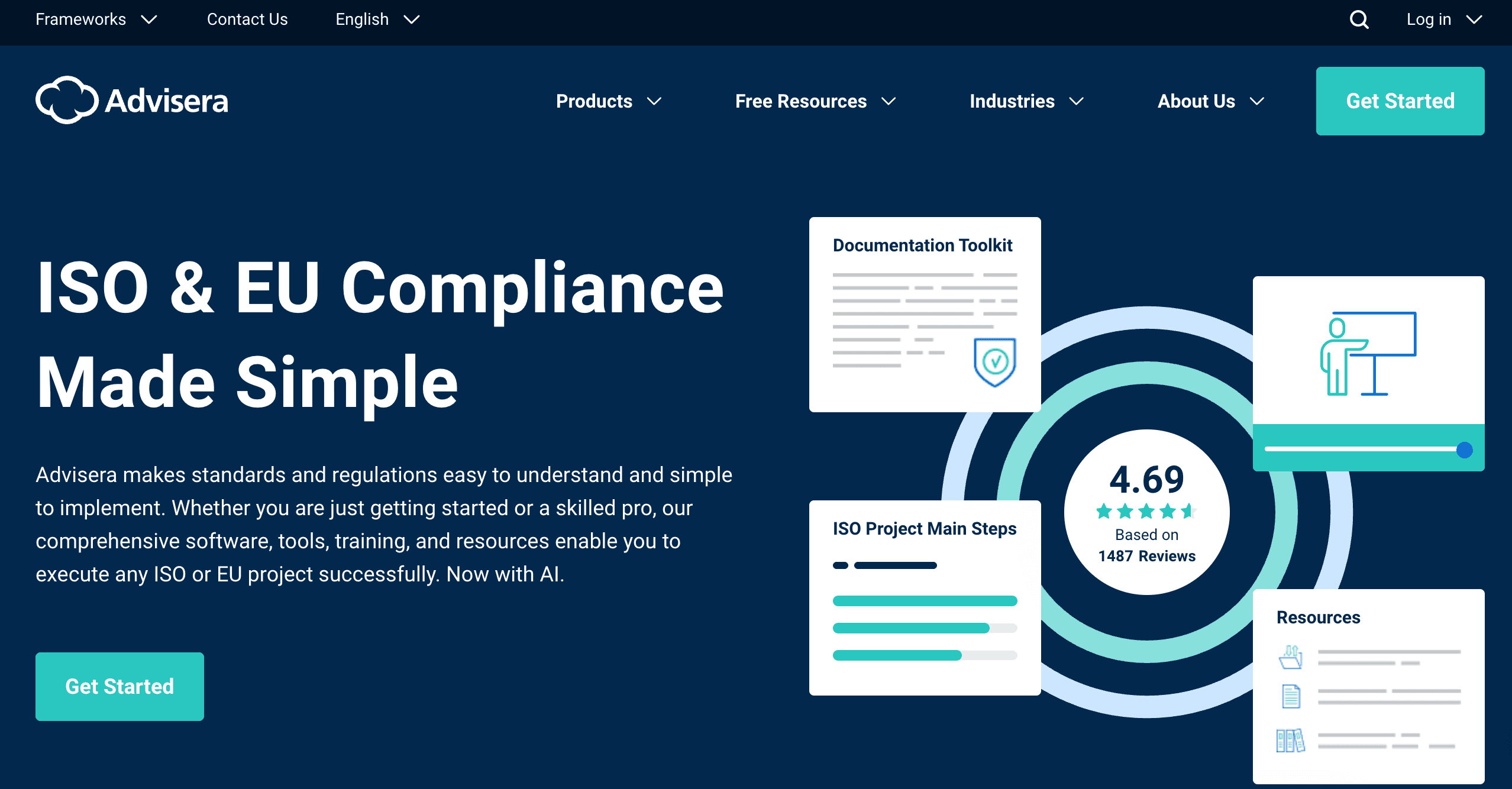Click the books library icon in Resources

pos(1290,740)
